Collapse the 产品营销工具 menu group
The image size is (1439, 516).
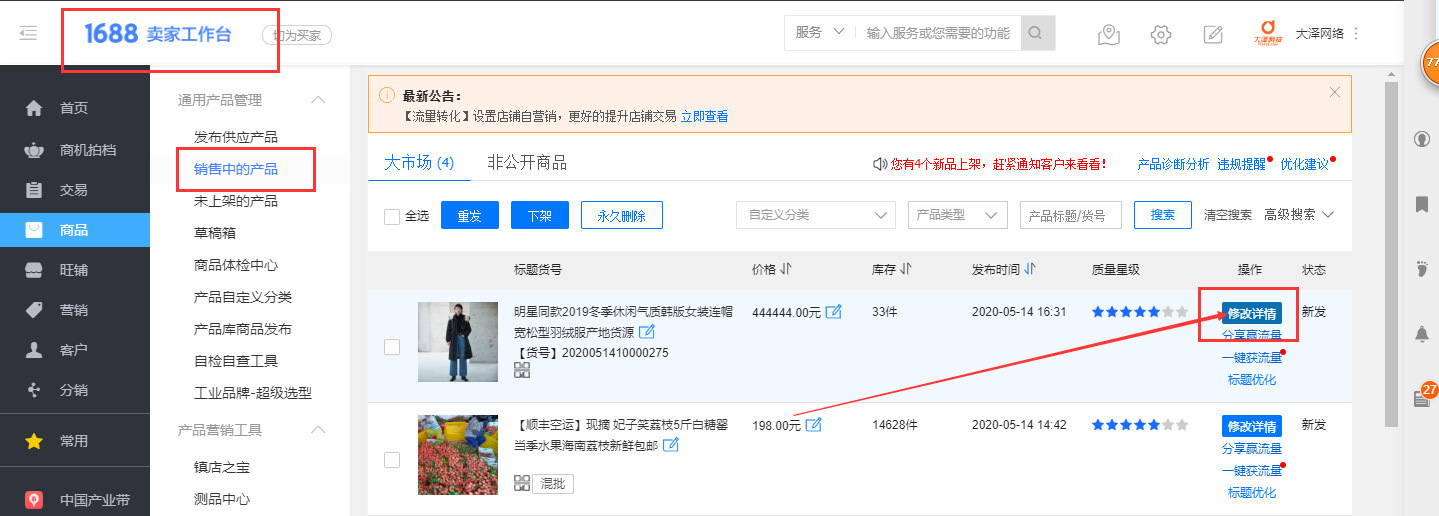pos(318,430)
